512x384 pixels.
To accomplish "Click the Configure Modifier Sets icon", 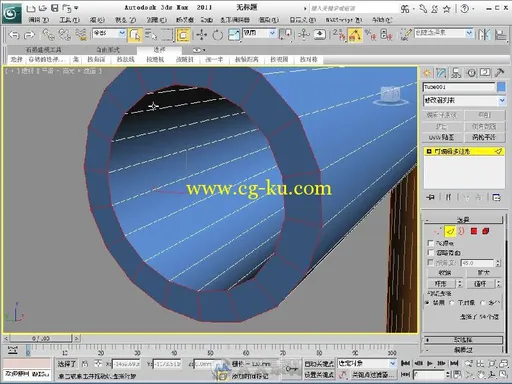I will coord(496,197).
